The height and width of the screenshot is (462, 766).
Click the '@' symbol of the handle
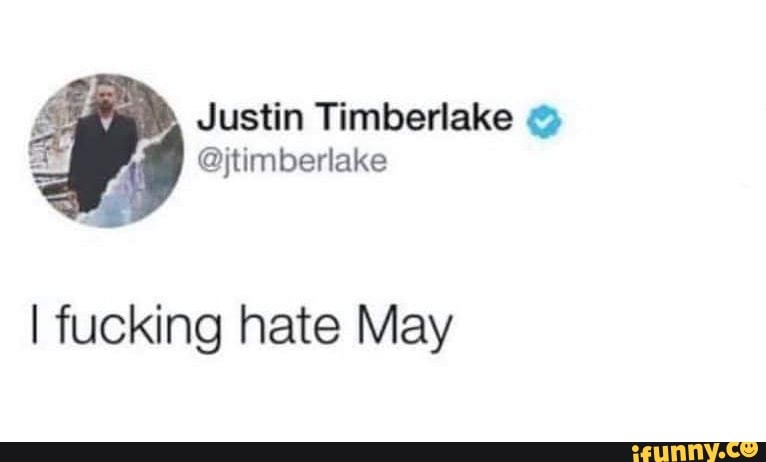[209, 163]
